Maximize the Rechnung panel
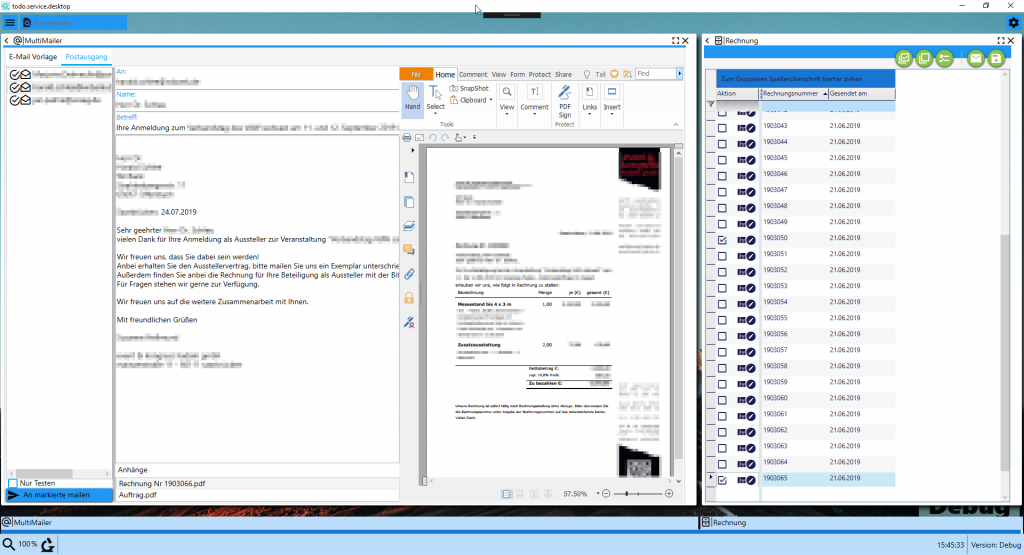1024x555 pixels. (x=1000, y=40)
